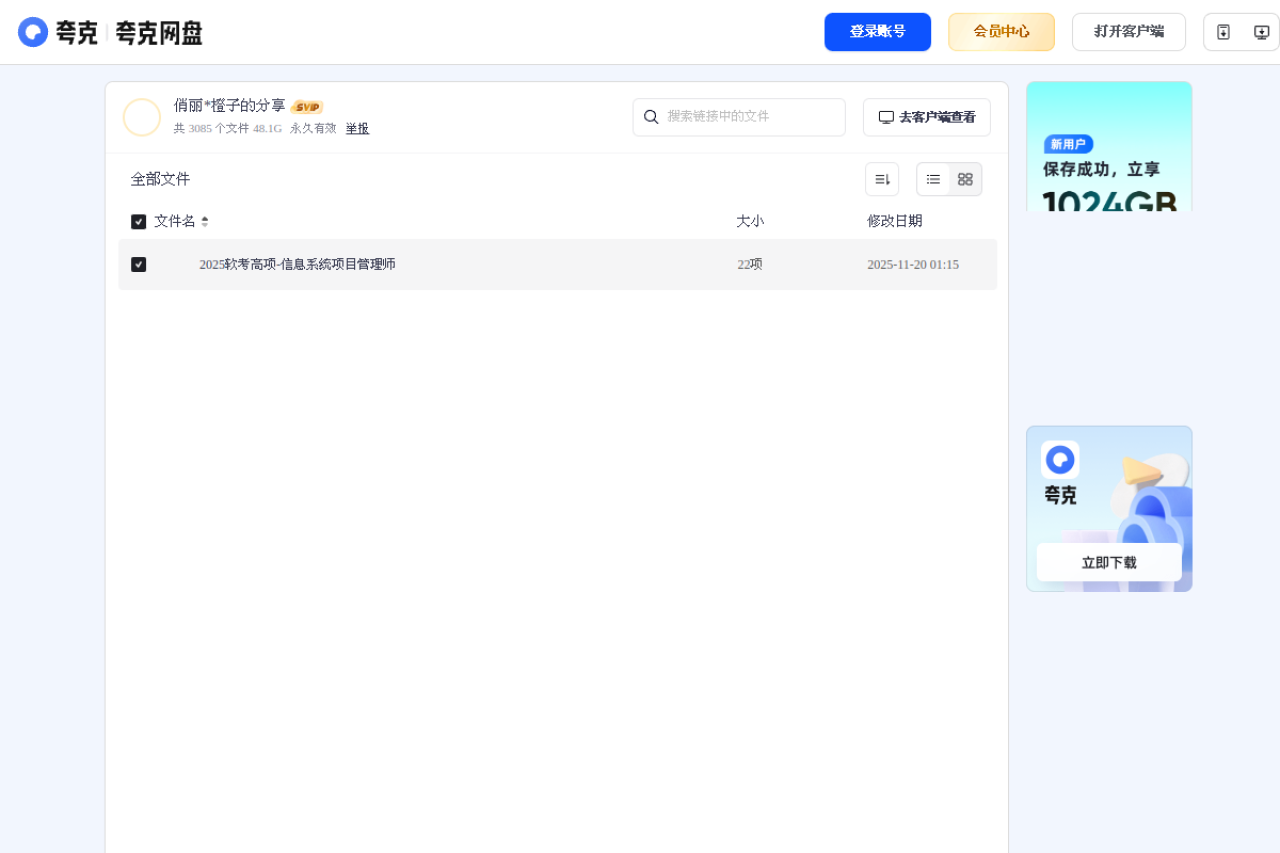
Task: Click the 立即下载 button on the promo card
Action: [x=1108, y=562]
